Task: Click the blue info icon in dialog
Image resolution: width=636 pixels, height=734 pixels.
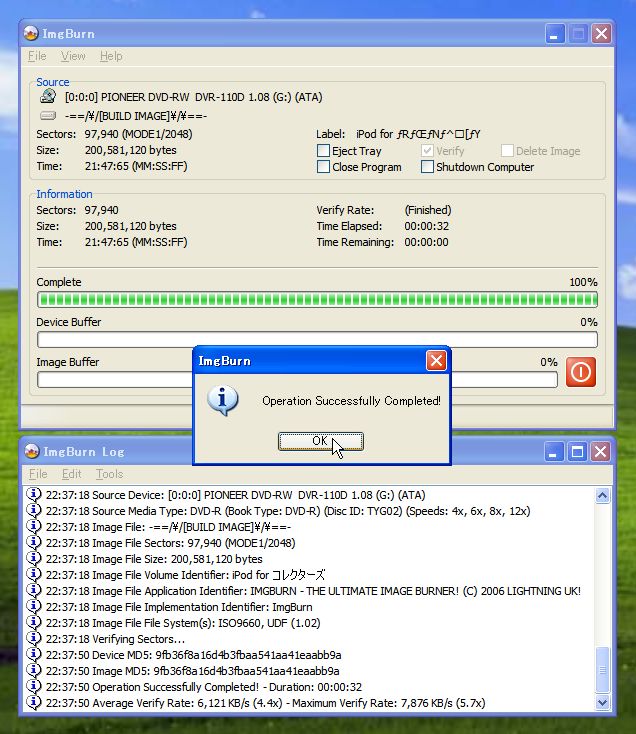Action: click(222, 400)
